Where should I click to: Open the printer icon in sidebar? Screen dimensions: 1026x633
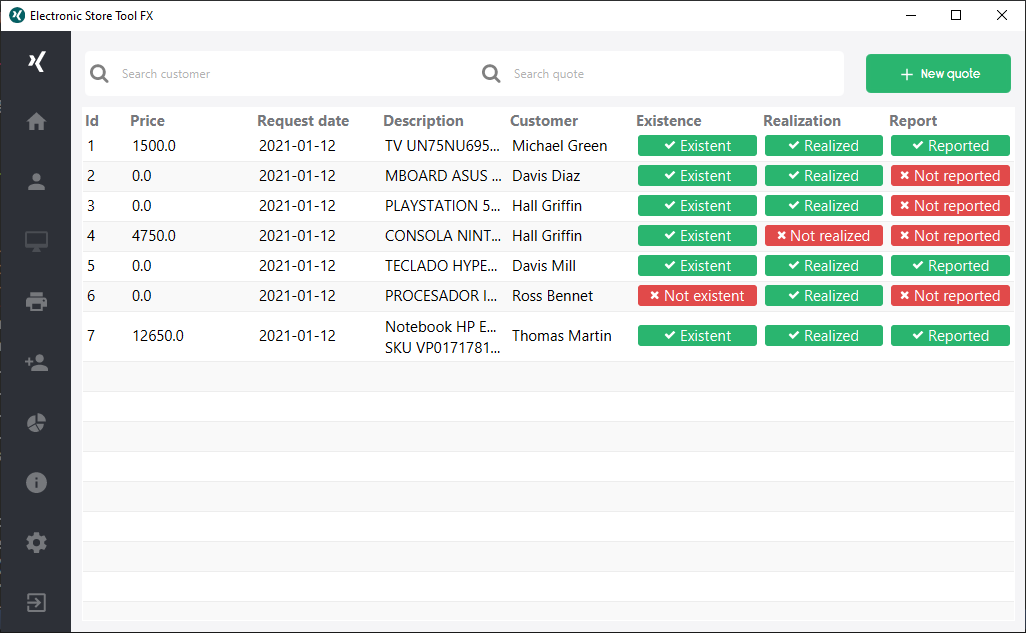pos(36,302)
